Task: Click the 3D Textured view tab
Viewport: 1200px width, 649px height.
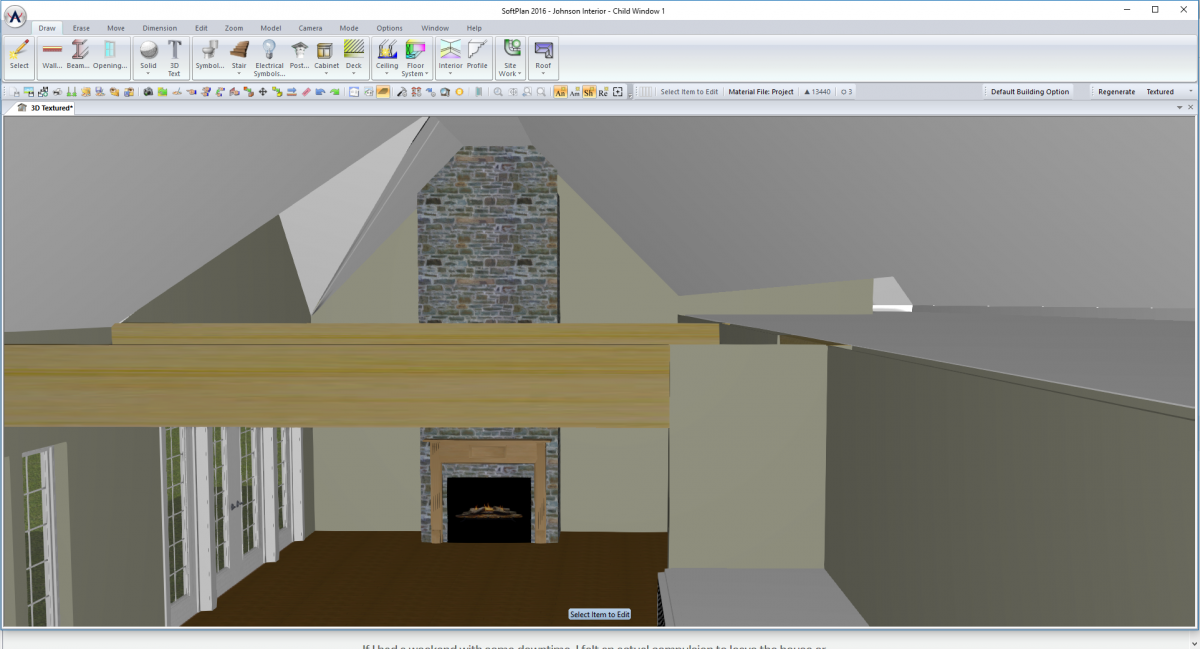Action: click(x=44, y=107)
